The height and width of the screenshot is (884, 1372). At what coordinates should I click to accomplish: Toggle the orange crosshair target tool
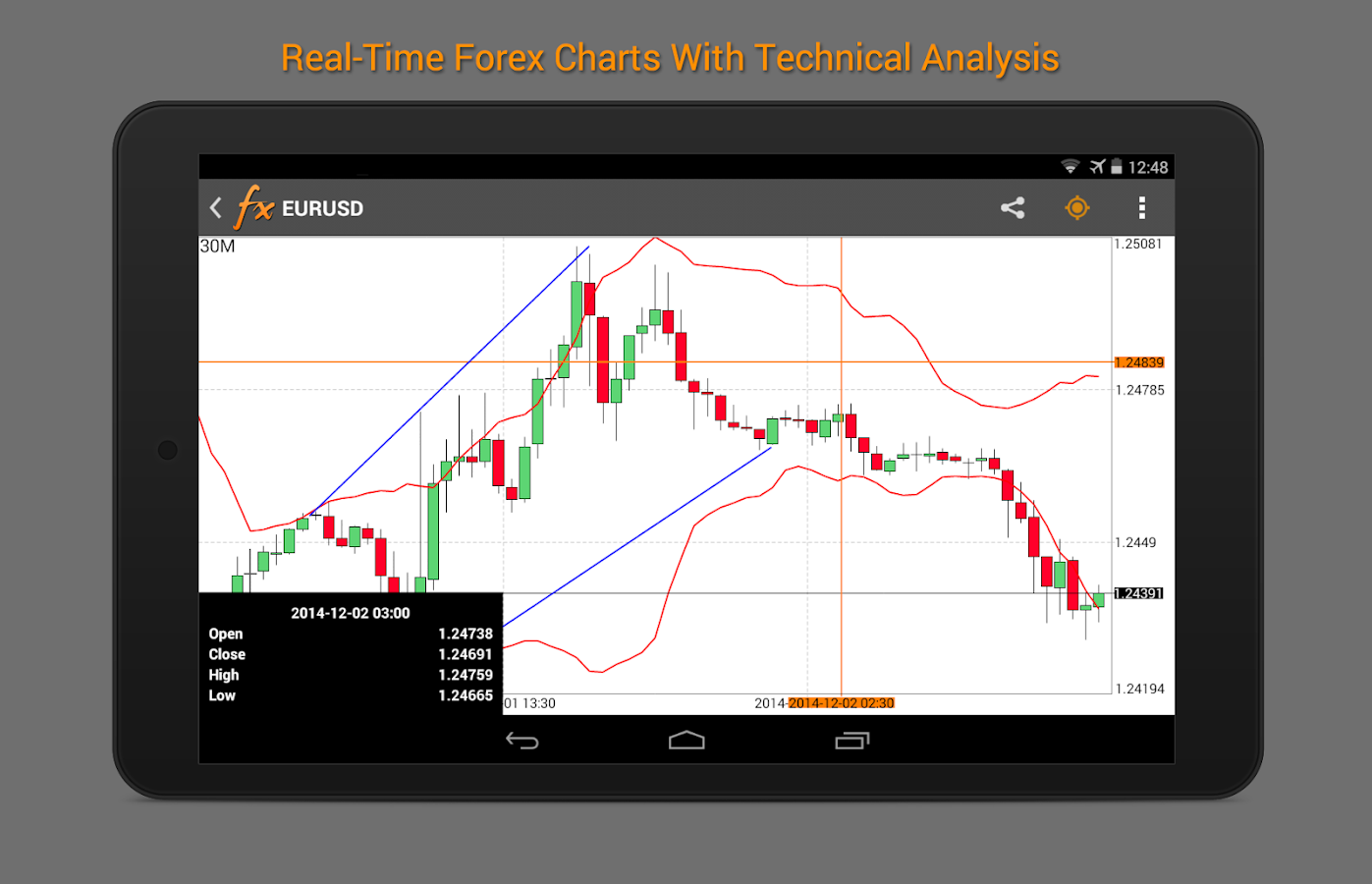[x=1077, y=208]
